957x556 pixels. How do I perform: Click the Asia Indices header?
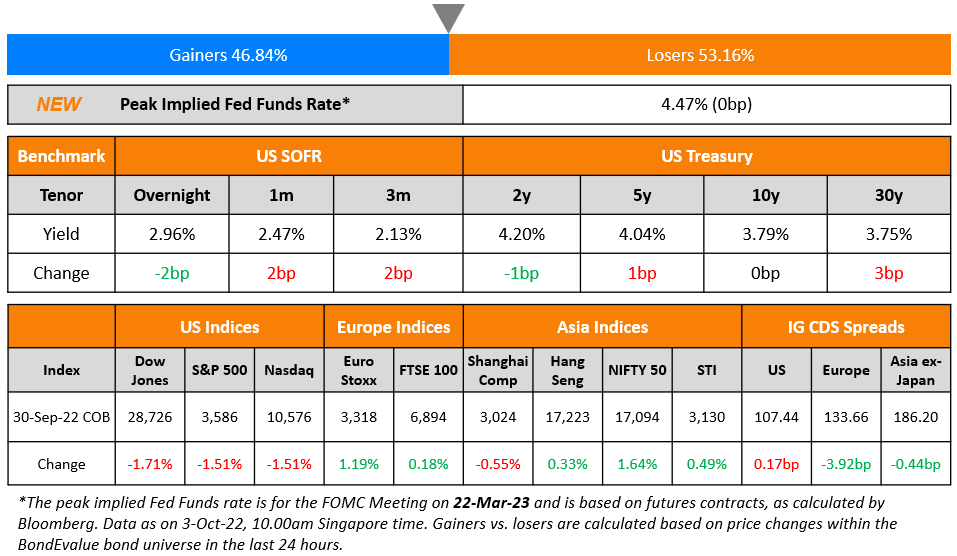coord(602,327)
